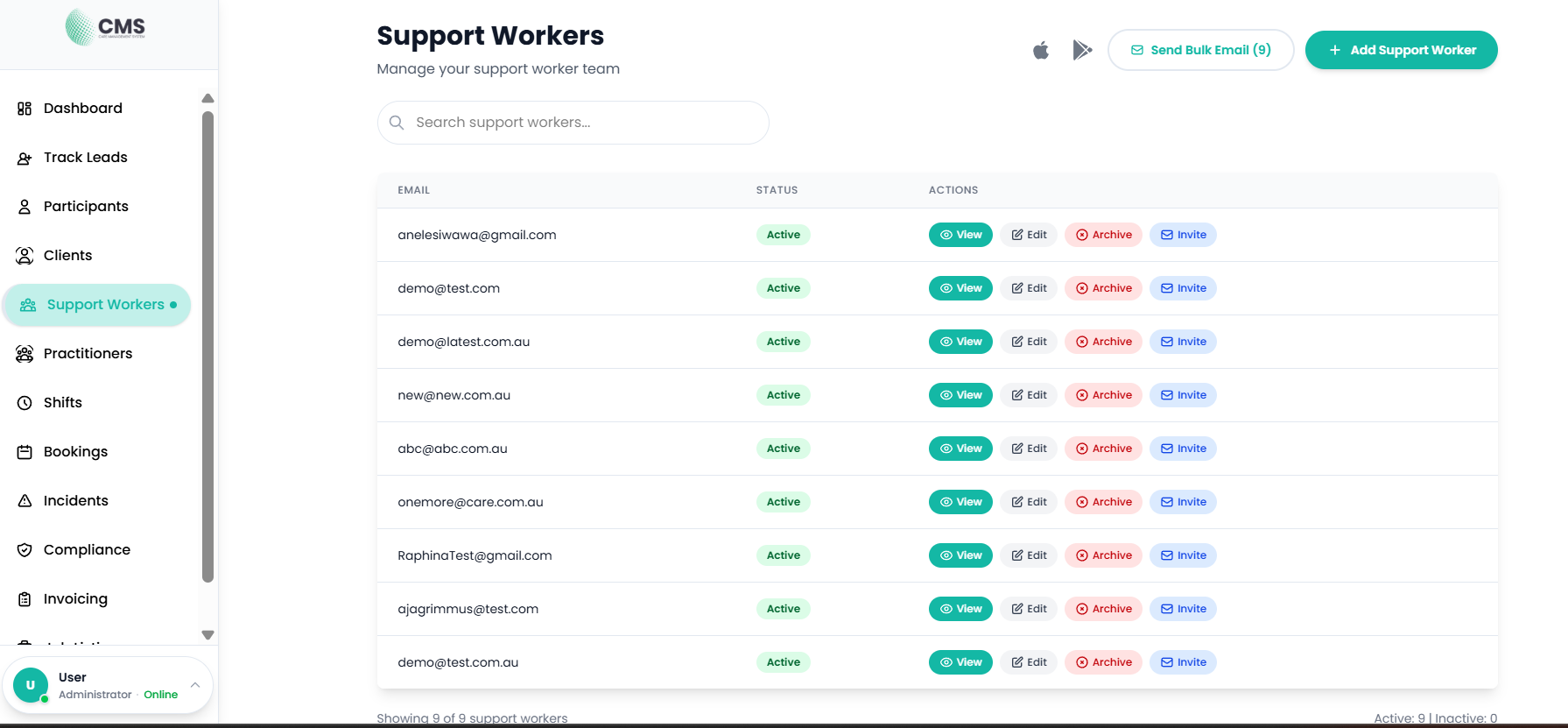1568x728 pixels.
Task: Click the Participants sidebar icon
Action: coord(25,207)
